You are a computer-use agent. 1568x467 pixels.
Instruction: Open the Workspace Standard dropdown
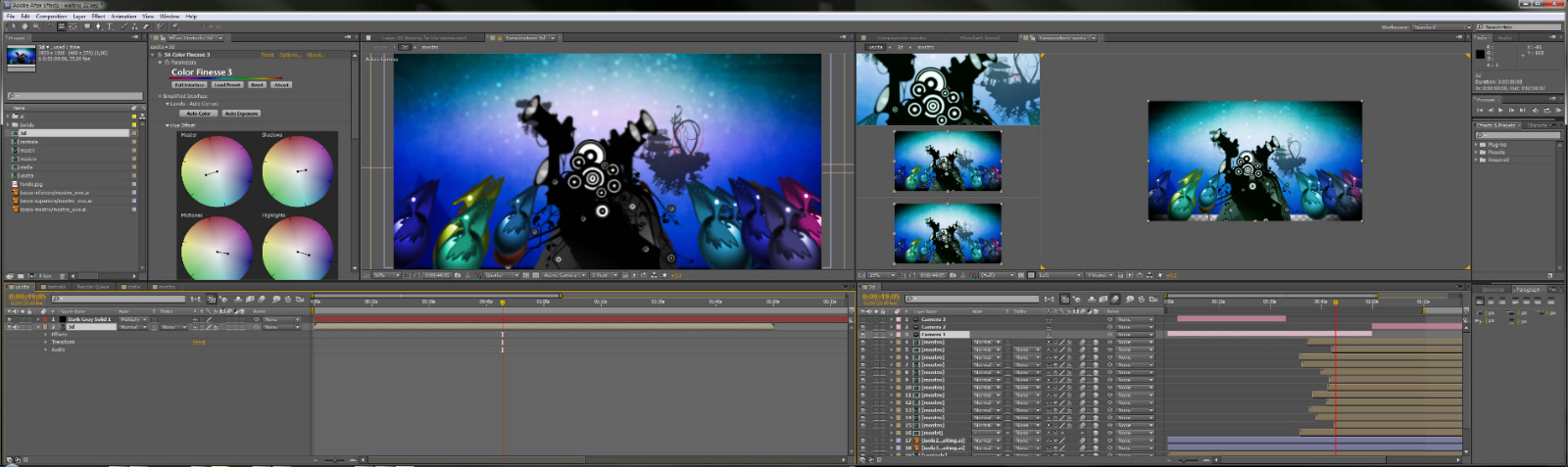1441,27
